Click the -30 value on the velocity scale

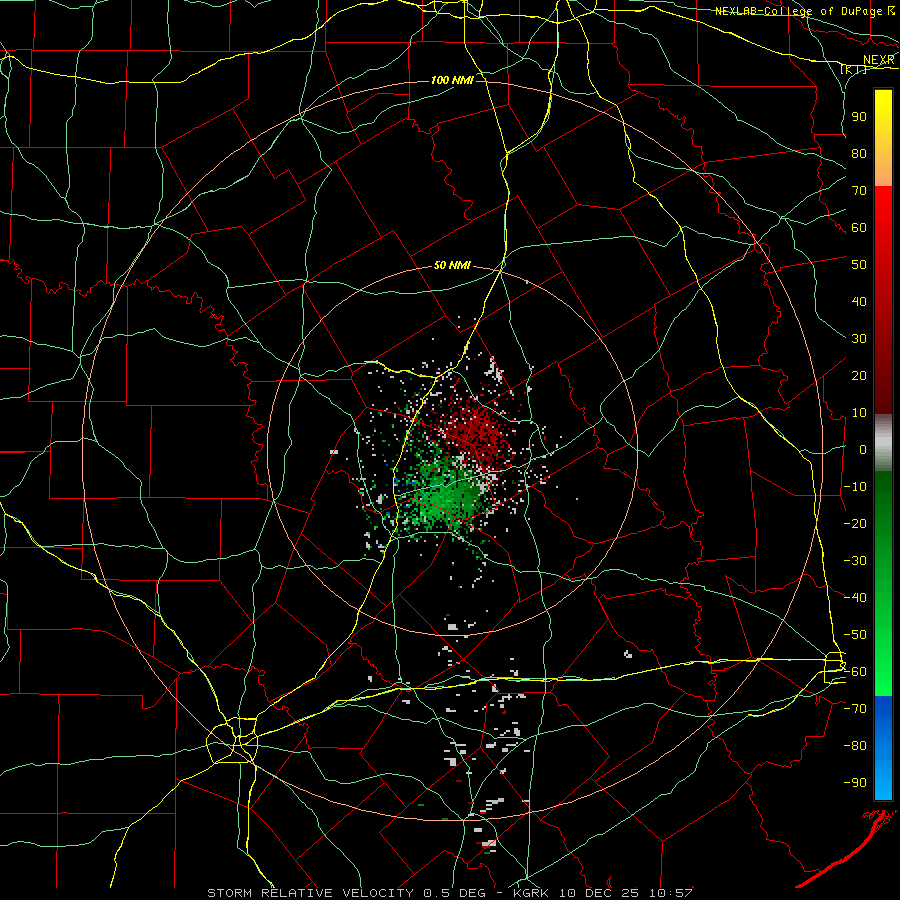click(x=855, y=561)
